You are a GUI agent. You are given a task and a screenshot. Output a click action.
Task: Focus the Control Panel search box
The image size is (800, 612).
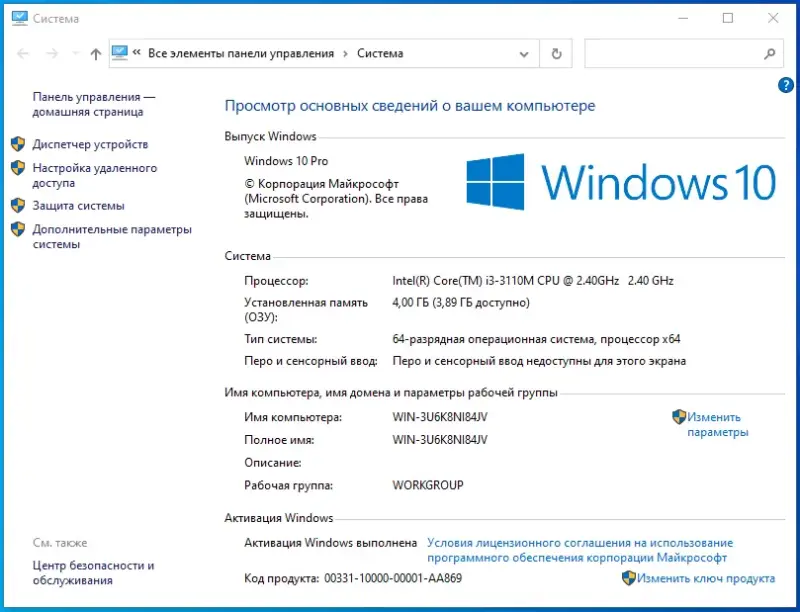tap(683, 54)
